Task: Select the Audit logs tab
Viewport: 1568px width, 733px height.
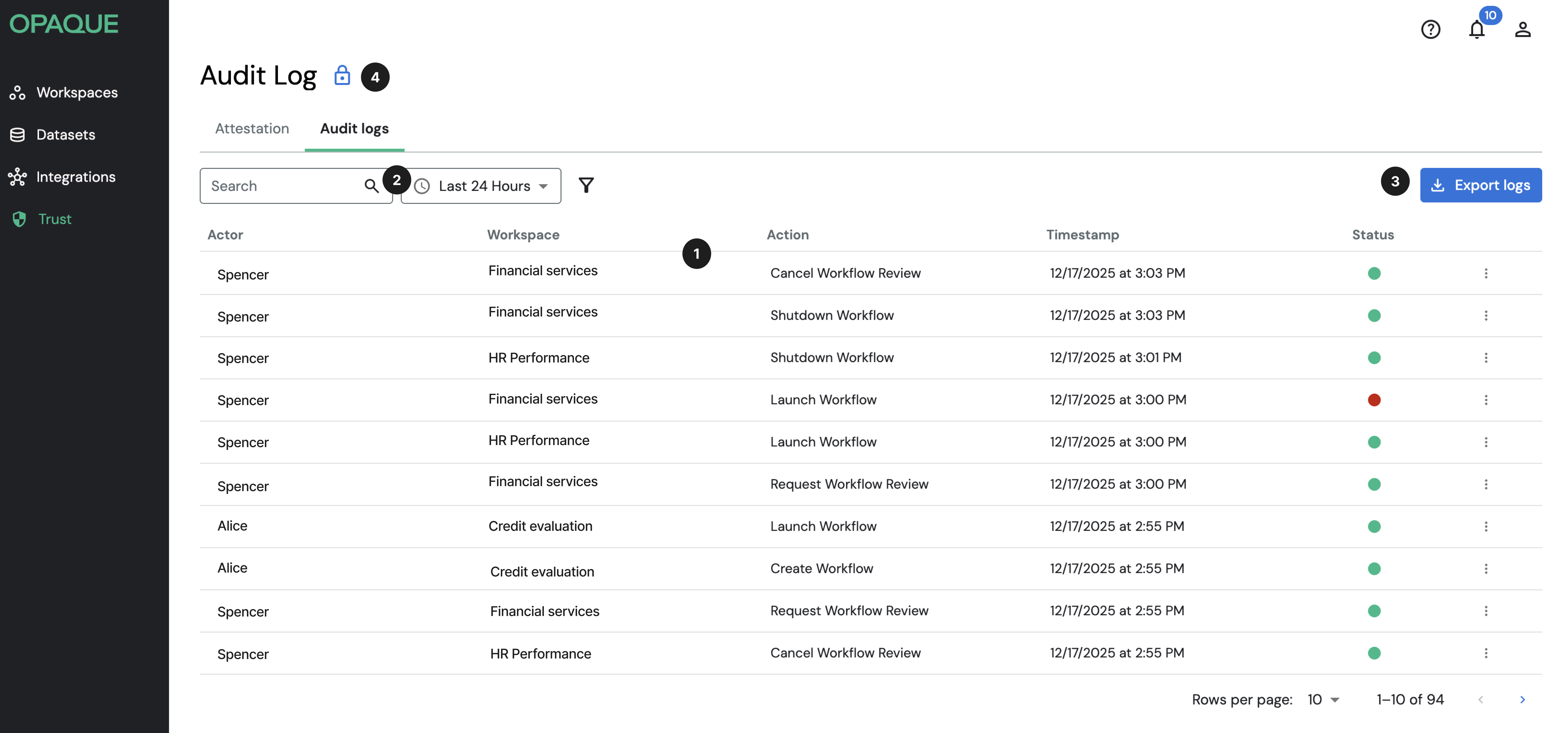Action: [354, 128]
